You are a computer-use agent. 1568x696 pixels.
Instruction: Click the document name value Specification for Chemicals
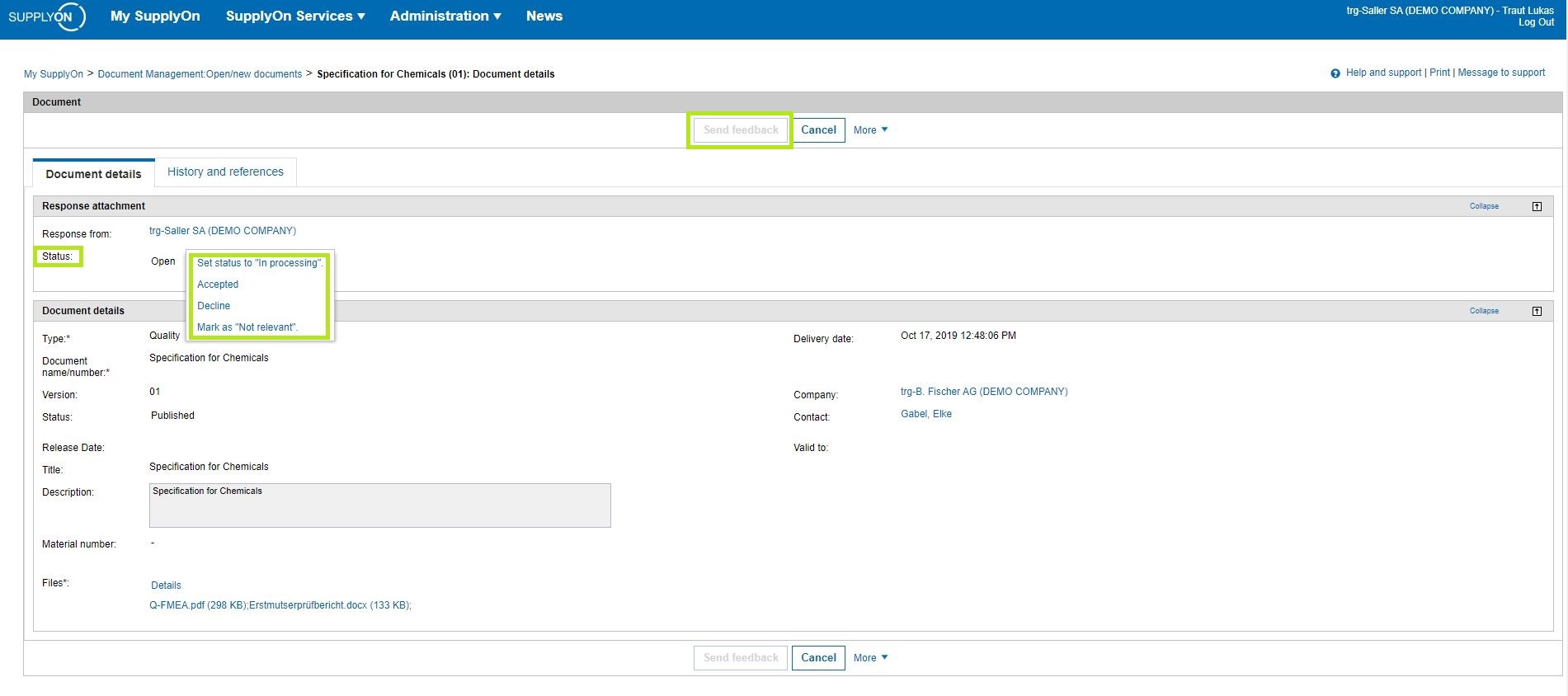209,358
